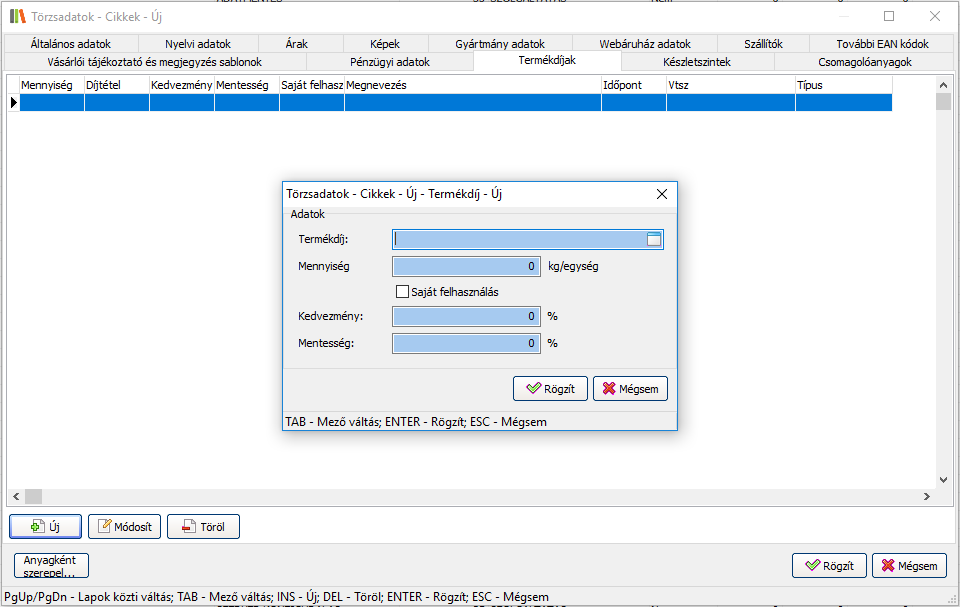Image resolution: width=960 pixels, height=607 pixels.
Task: Click the app logo icon in title bar
Action: click(x=17, y=16)
